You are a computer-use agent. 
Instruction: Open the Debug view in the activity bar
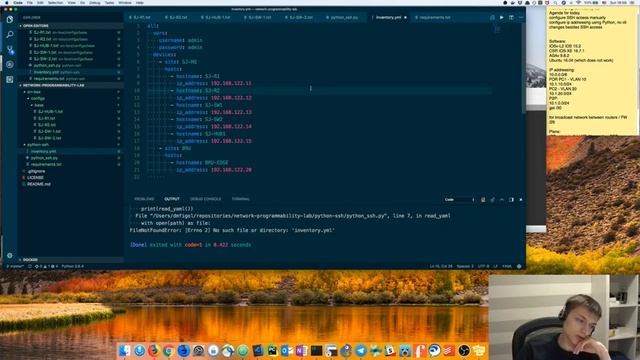point(10,64)
